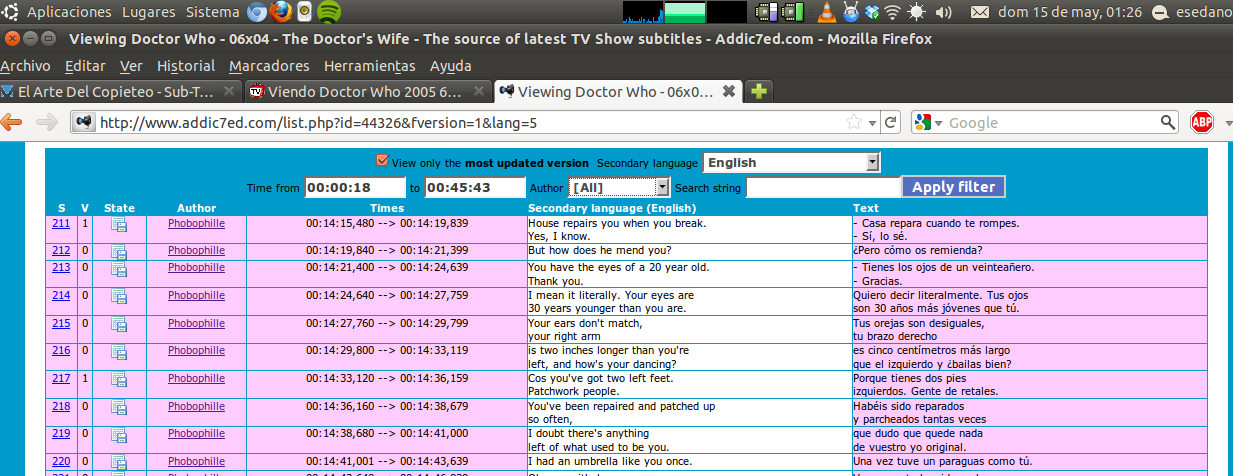Bookmark this page with the star
This screenshot has height=476, width=1233.
coord(853,122)
